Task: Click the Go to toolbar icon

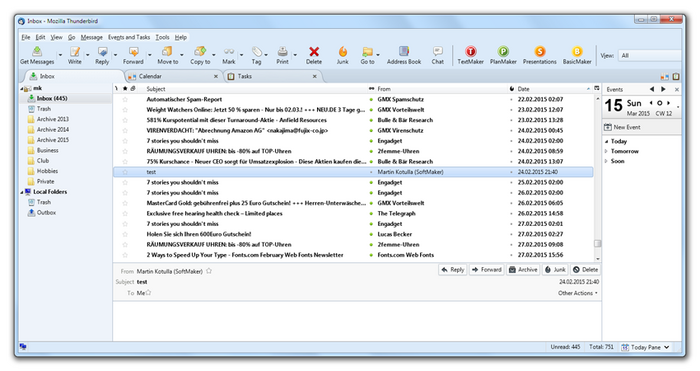Action: (367, 51)
